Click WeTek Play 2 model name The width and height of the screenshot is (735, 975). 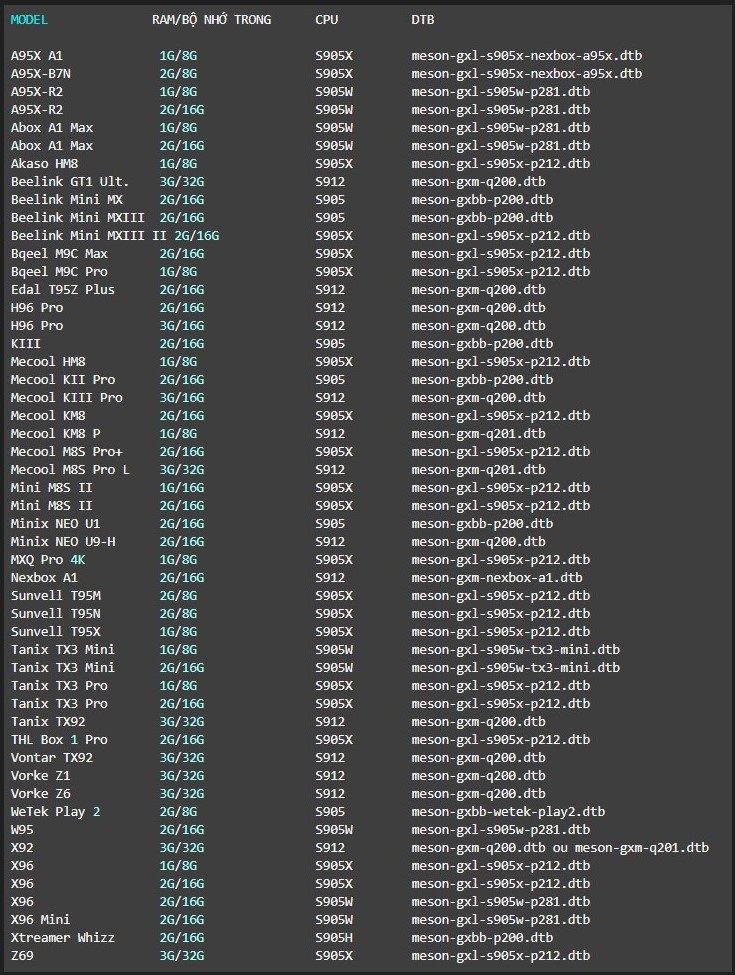click(x=55, y=812)
